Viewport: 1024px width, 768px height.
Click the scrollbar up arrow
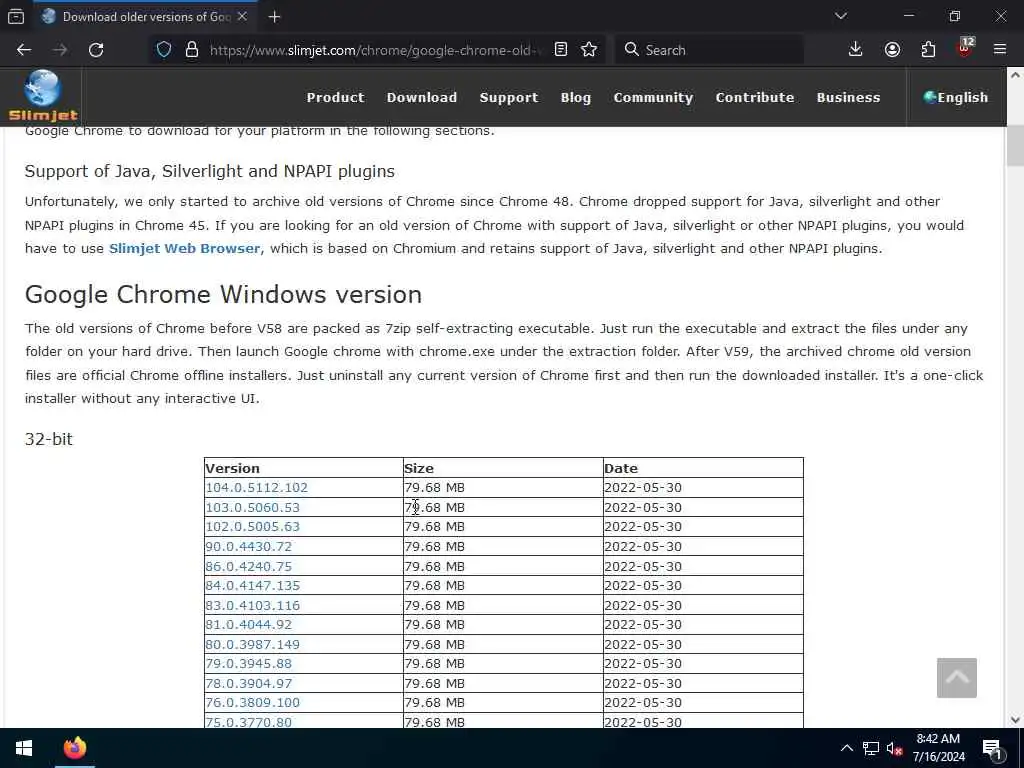click(x=1015, y=75)
